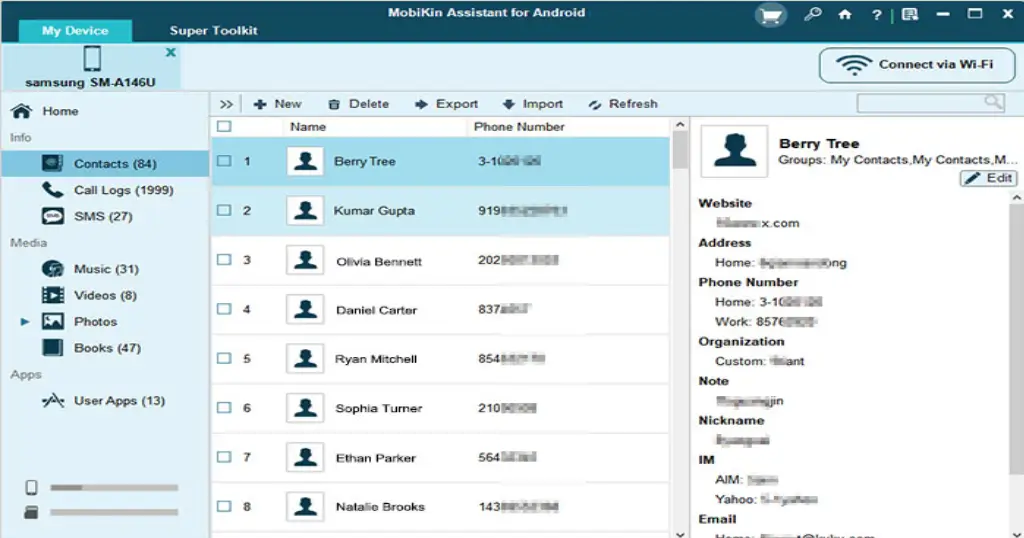Click the phone storage icon at the bottom
The image size is (1024, 538).
tap(31, 488)
